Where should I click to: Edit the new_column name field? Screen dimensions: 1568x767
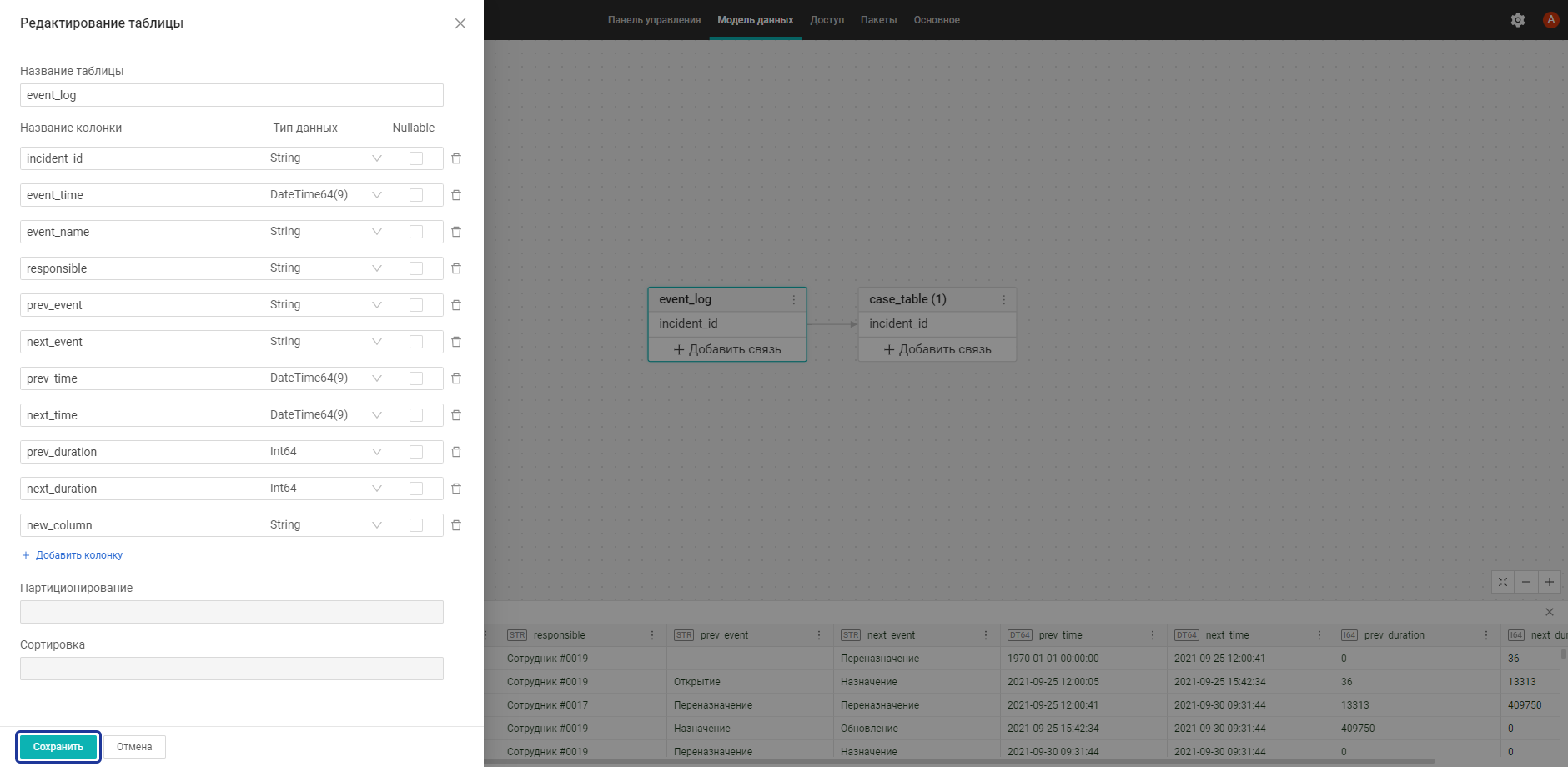[142, 525]
